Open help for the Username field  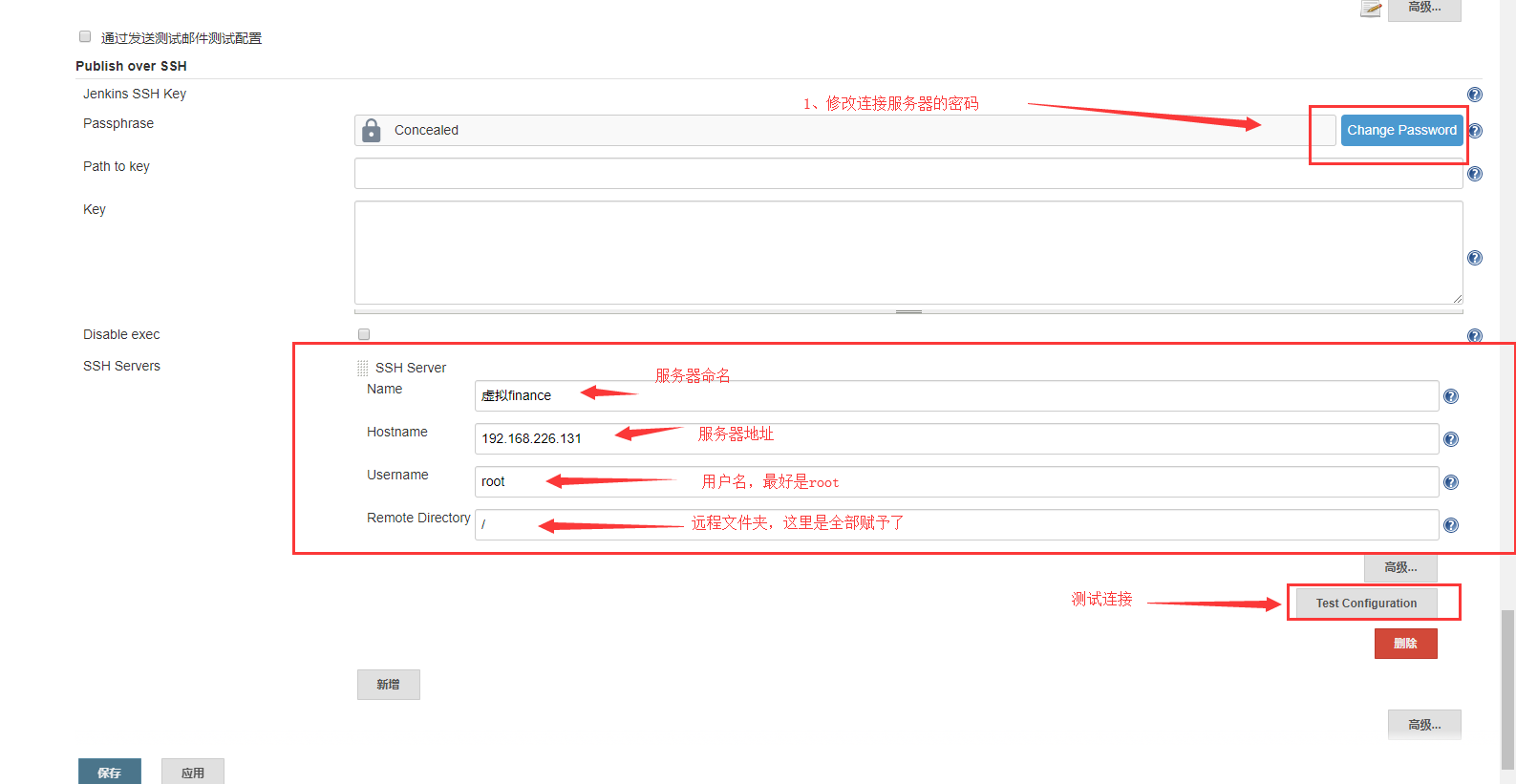[1450, 482]
